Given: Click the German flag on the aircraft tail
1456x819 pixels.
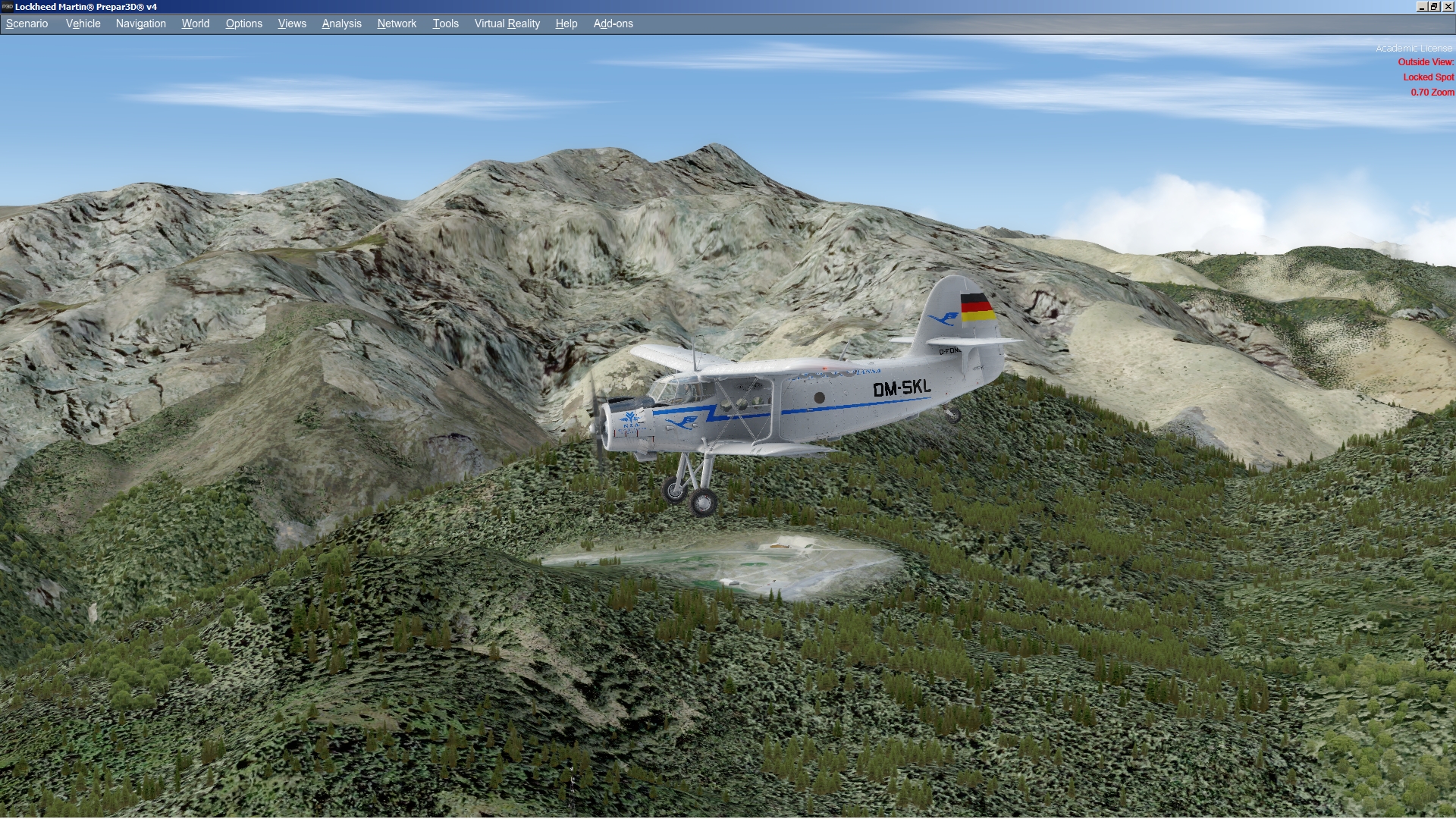Looking at the screenshot, I should click(977, 307).
